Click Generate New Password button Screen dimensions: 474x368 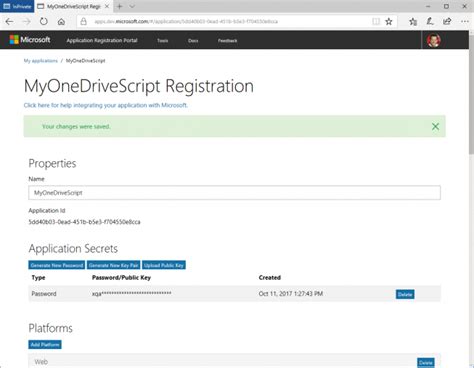57,265
